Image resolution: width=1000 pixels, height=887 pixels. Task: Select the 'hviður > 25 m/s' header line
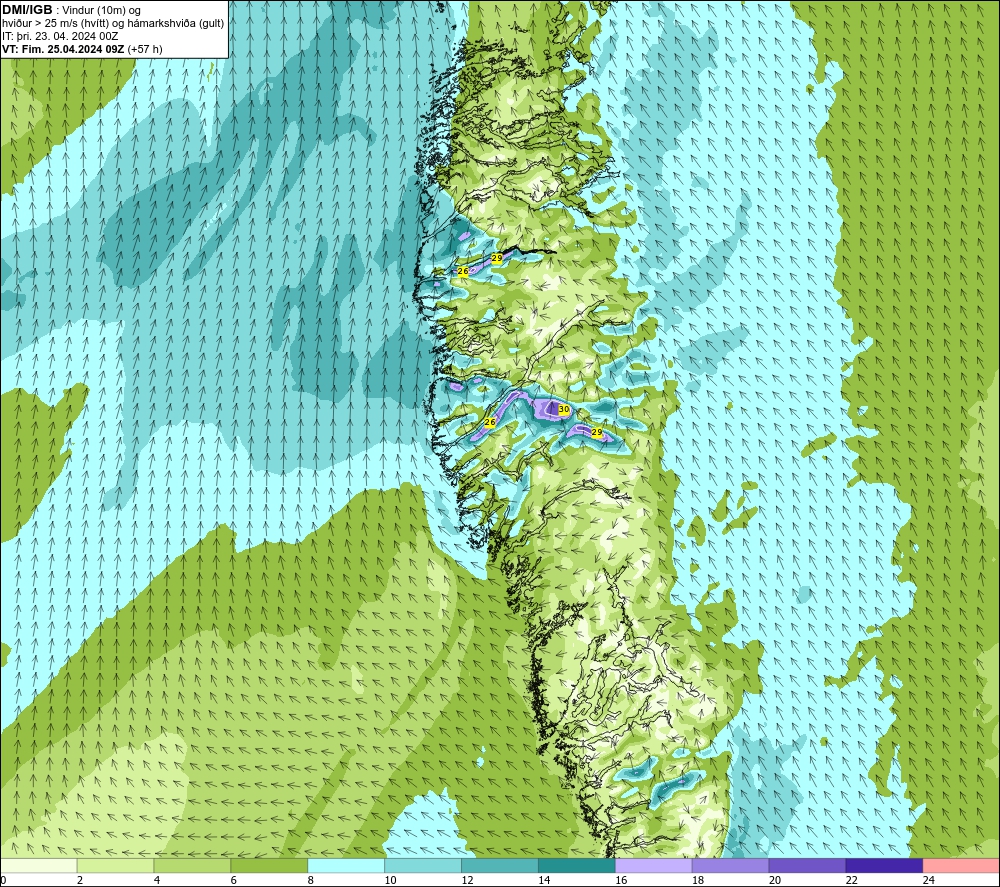click(113, 24)
